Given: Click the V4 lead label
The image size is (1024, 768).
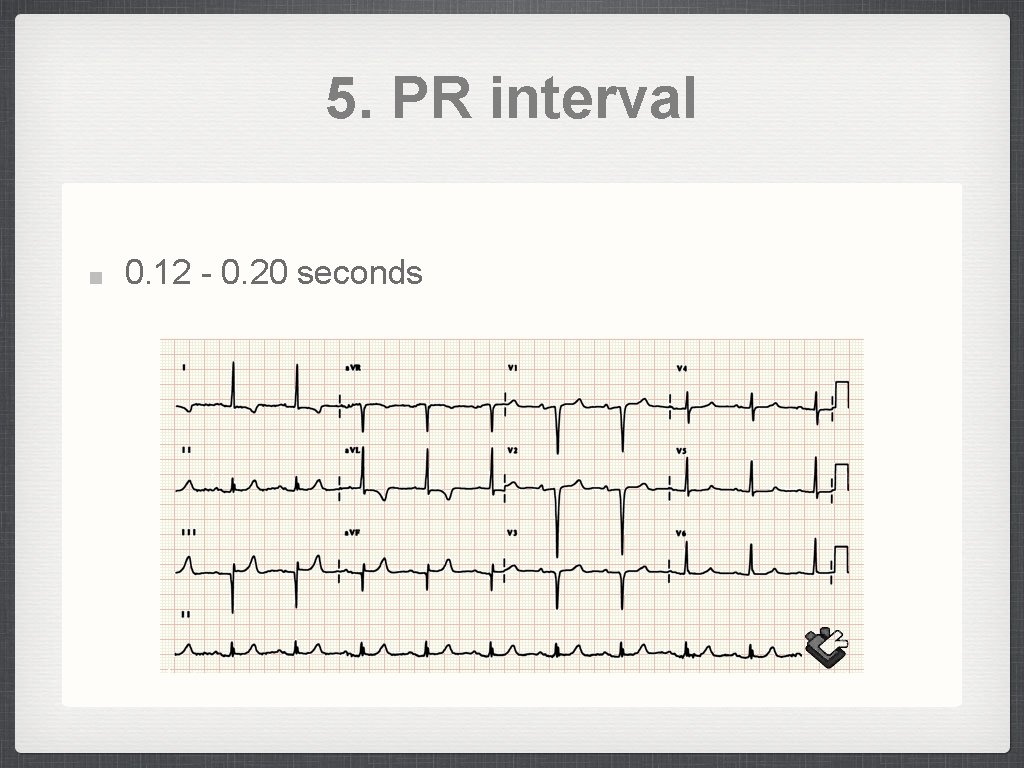Looking at the screenshot, I should pyautogui.click(x=681, y=368).
